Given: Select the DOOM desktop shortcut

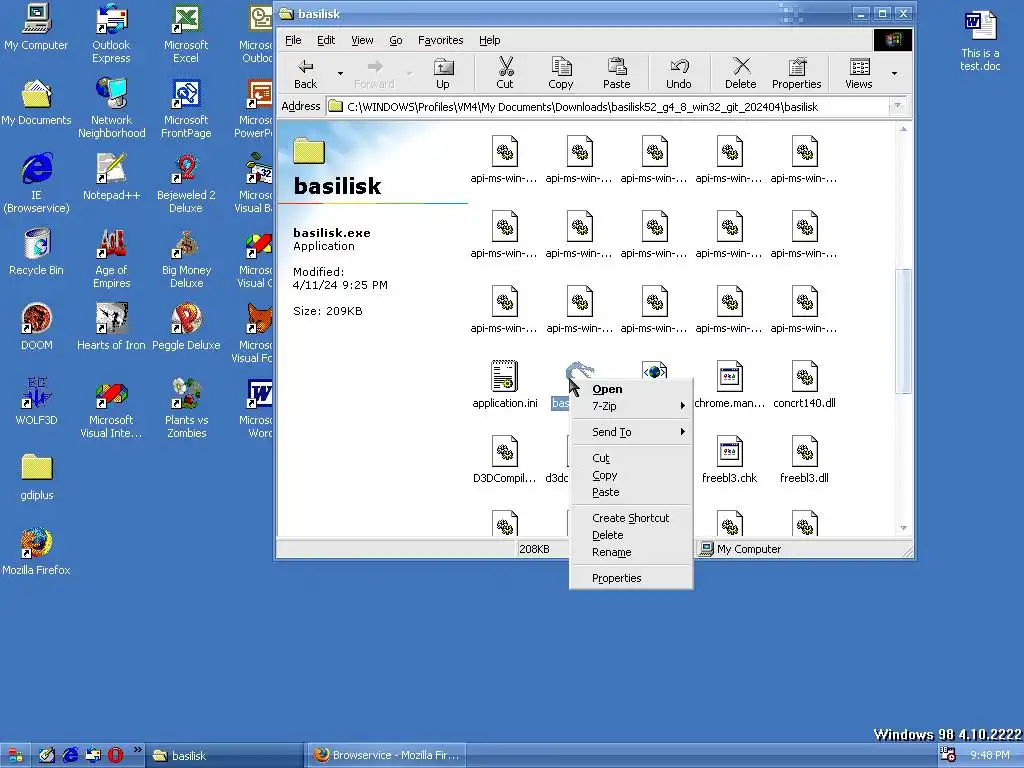Looking at the screenshot, I should [36, 328].
